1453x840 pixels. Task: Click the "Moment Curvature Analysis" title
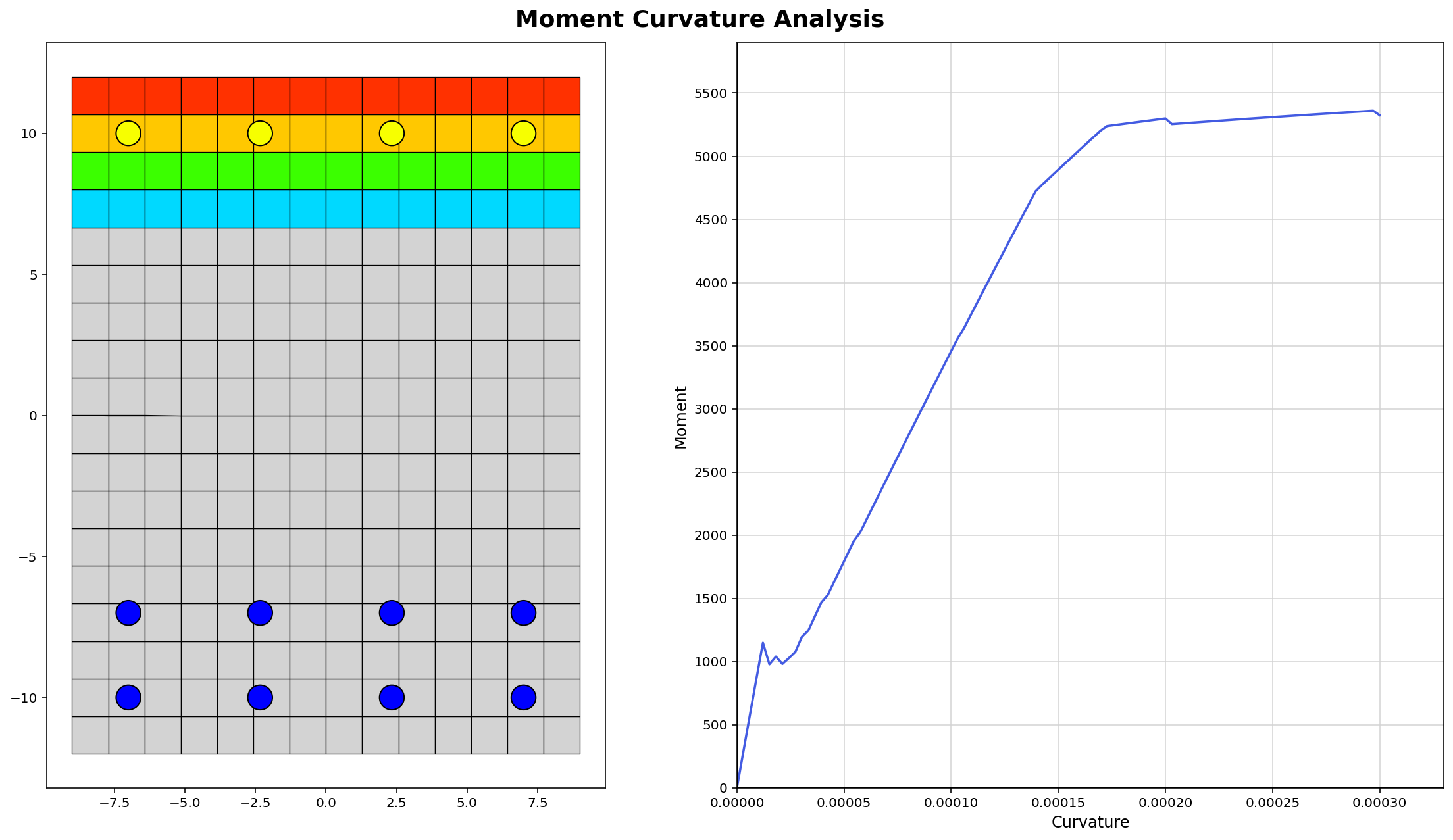pyautogui.click(x=700, y=20)
